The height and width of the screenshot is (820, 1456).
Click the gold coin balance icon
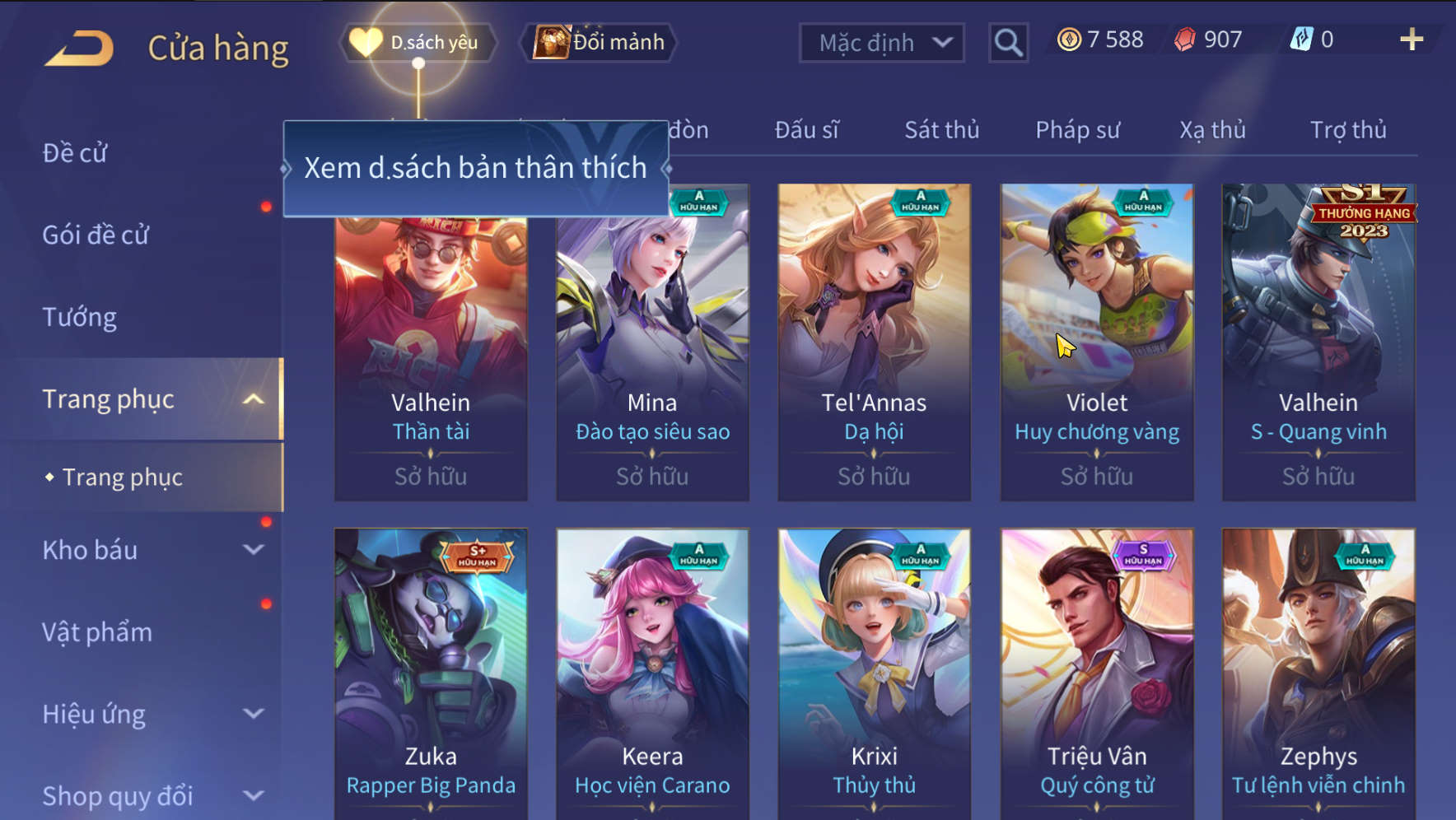tap(1069, 40)
